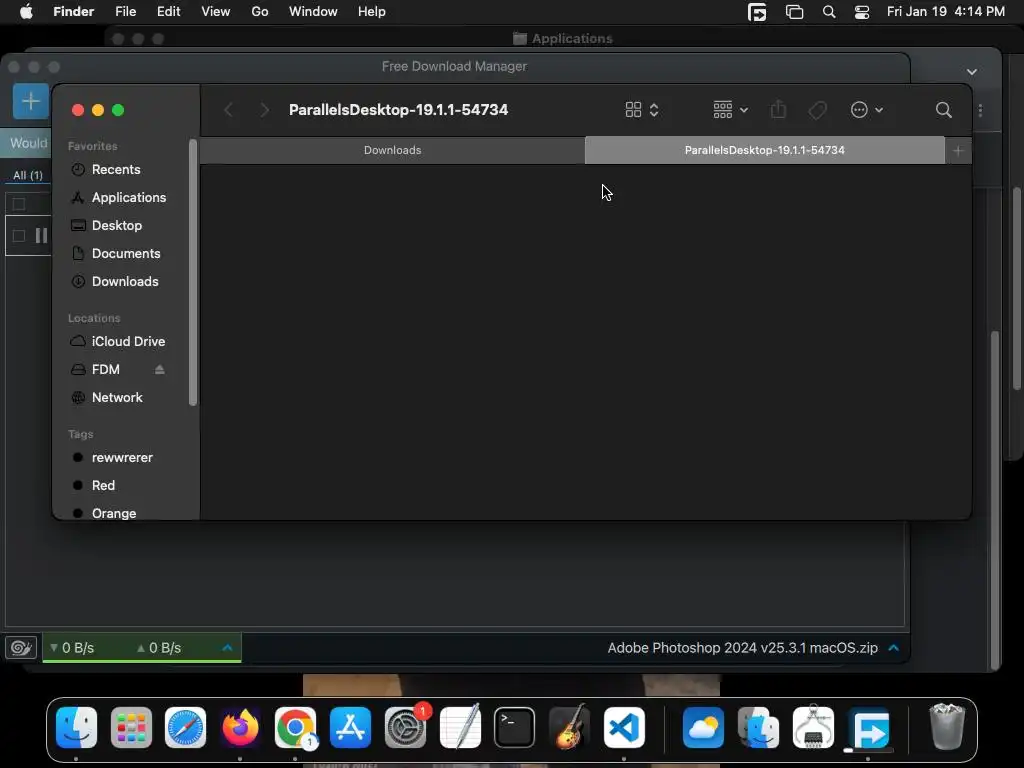The image size is (1024, 768).
Task: Open the View menu
Action: click(x=216, y=12)
